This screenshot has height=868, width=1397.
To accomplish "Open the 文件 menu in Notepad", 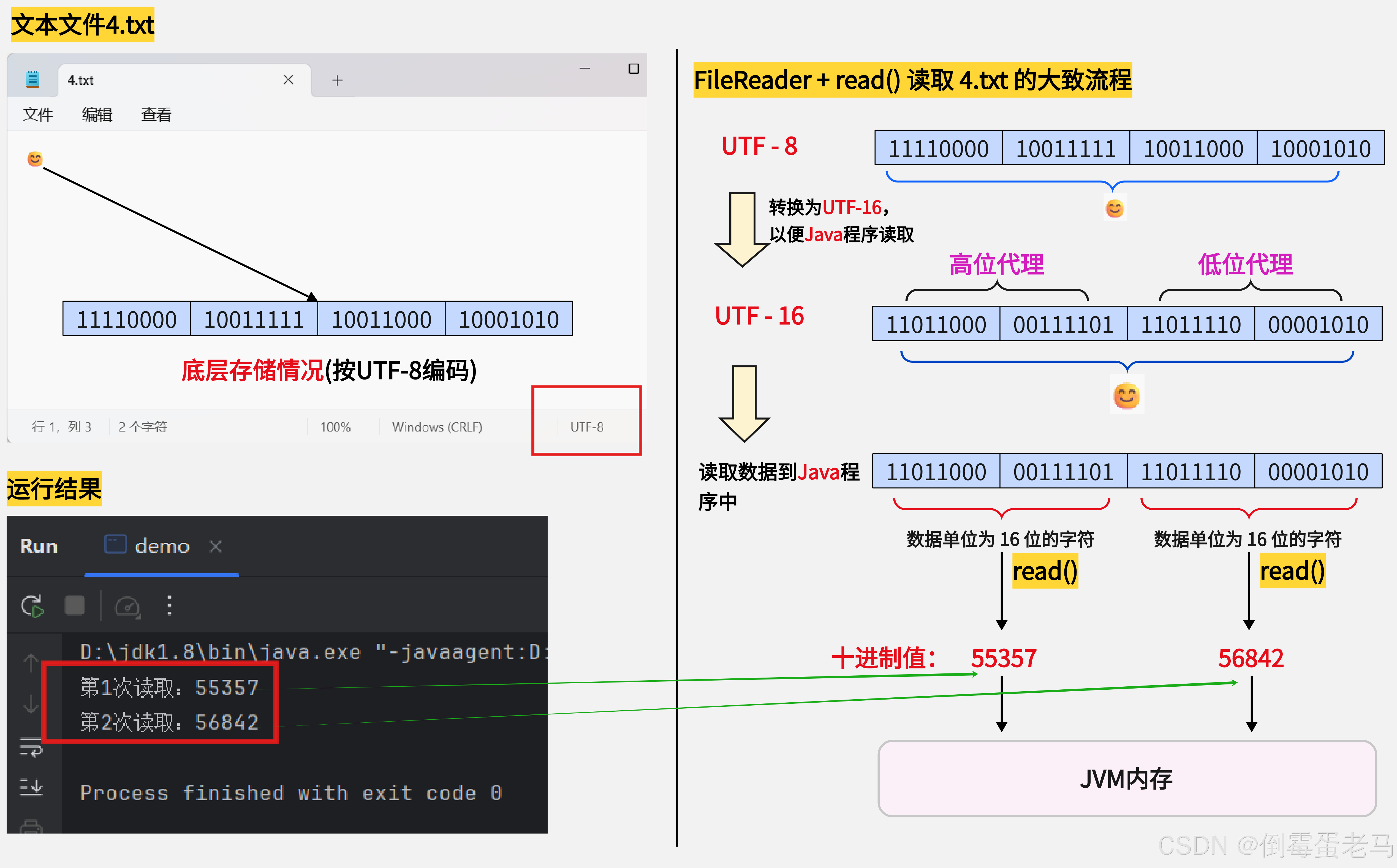I will pyautogui.click(x=37, y=115).
